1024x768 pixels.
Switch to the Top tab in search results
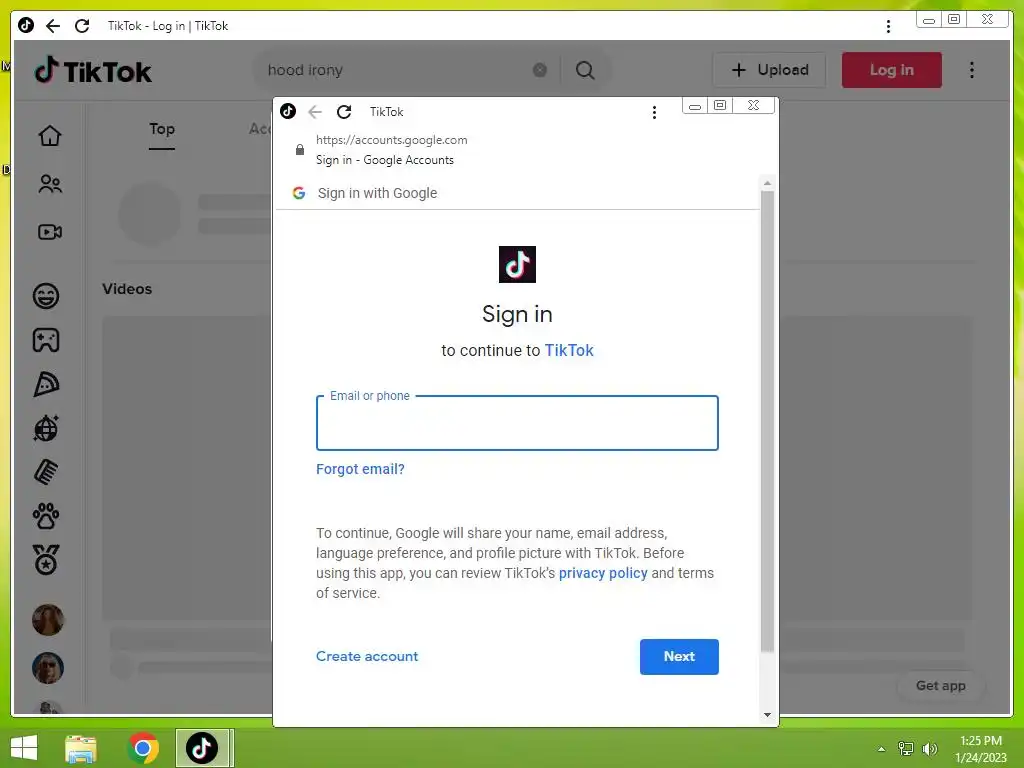click(161, 129)
